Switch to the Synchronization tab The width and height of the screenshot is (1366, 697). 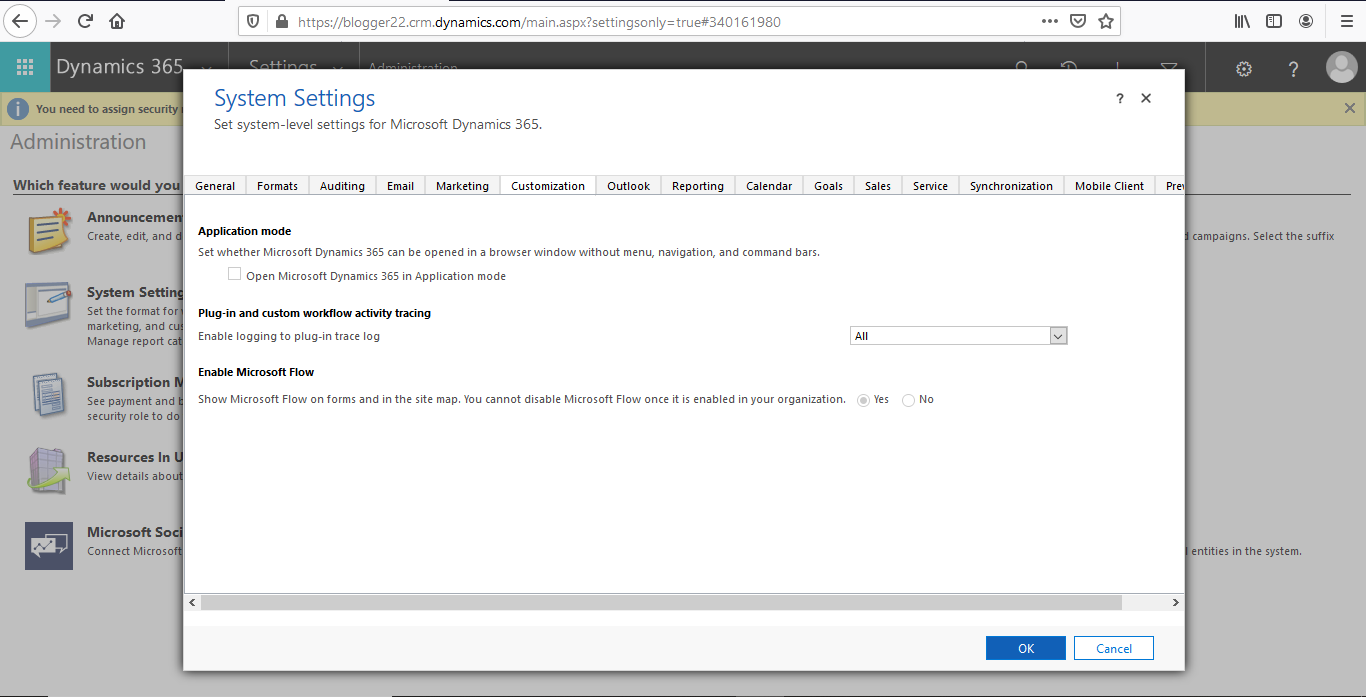click(1010, 185)
